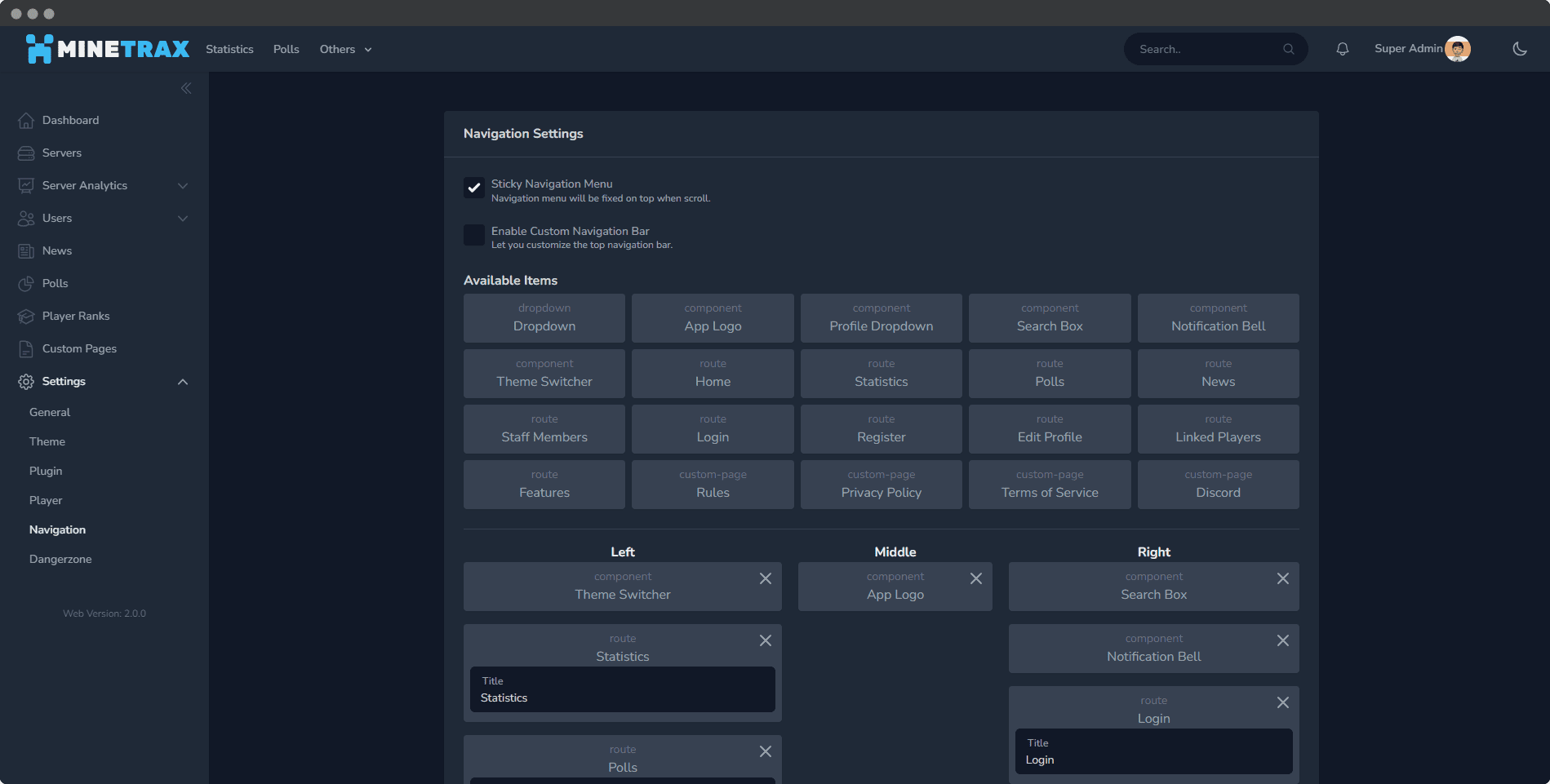1550x784 pixels.
Task: Select Rules custom-page item
Action: [713, 485]
